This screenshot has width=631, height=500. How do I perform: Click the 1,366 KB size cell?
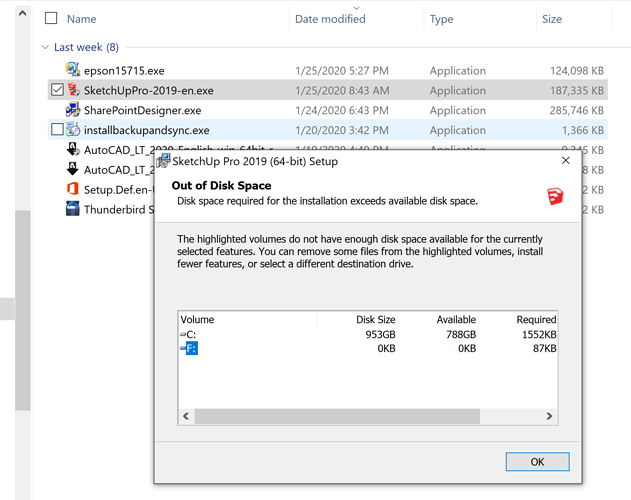583,130
